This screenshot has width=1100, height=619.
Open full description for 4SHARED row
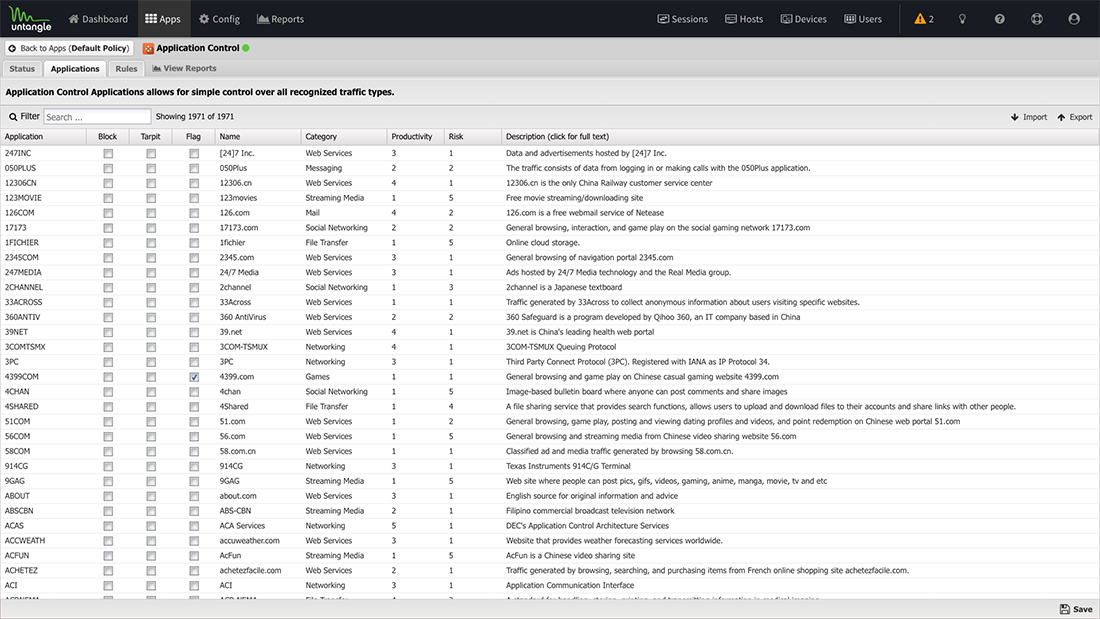click(760, 406)
